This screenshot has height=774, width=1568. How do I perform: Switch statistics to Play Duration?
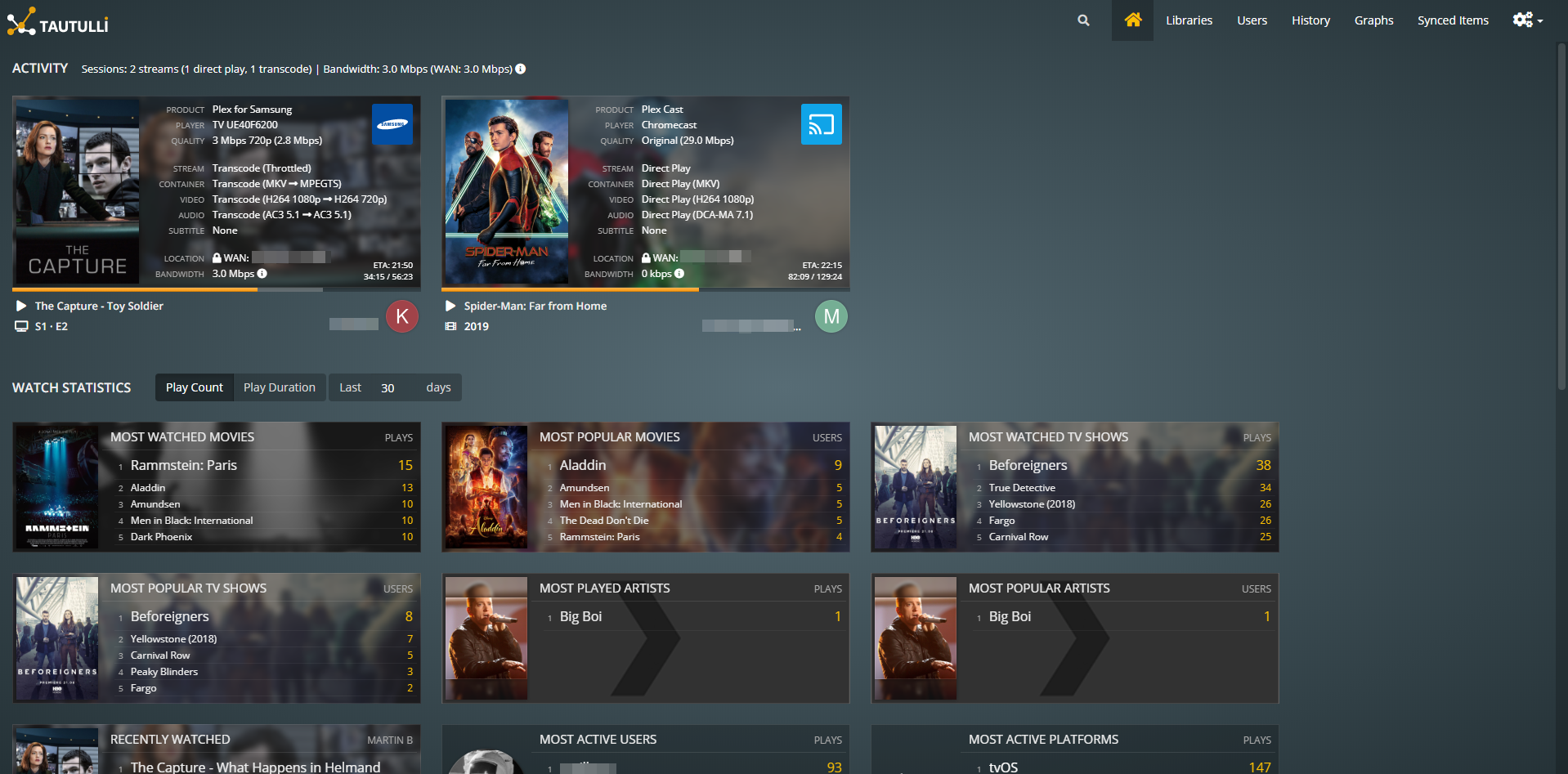tap(279, 387)
